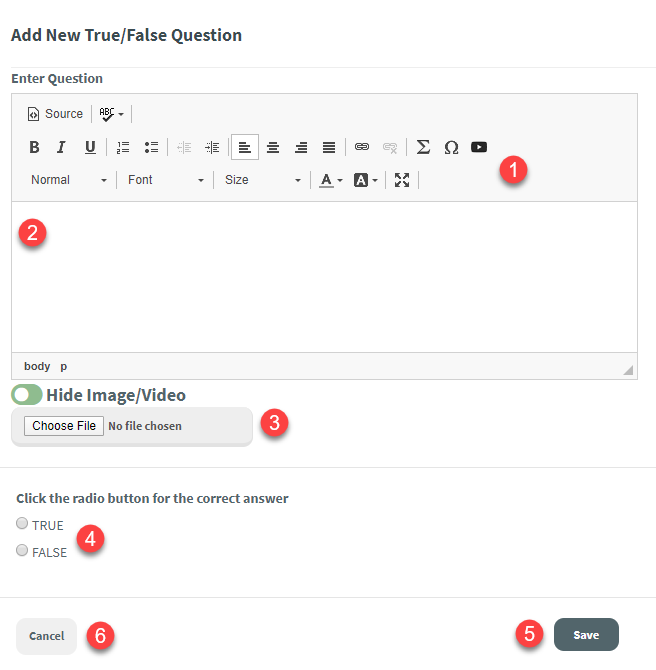656x670 pixels.
Task: Click Choose File to upload media
Action: (64, 426)
